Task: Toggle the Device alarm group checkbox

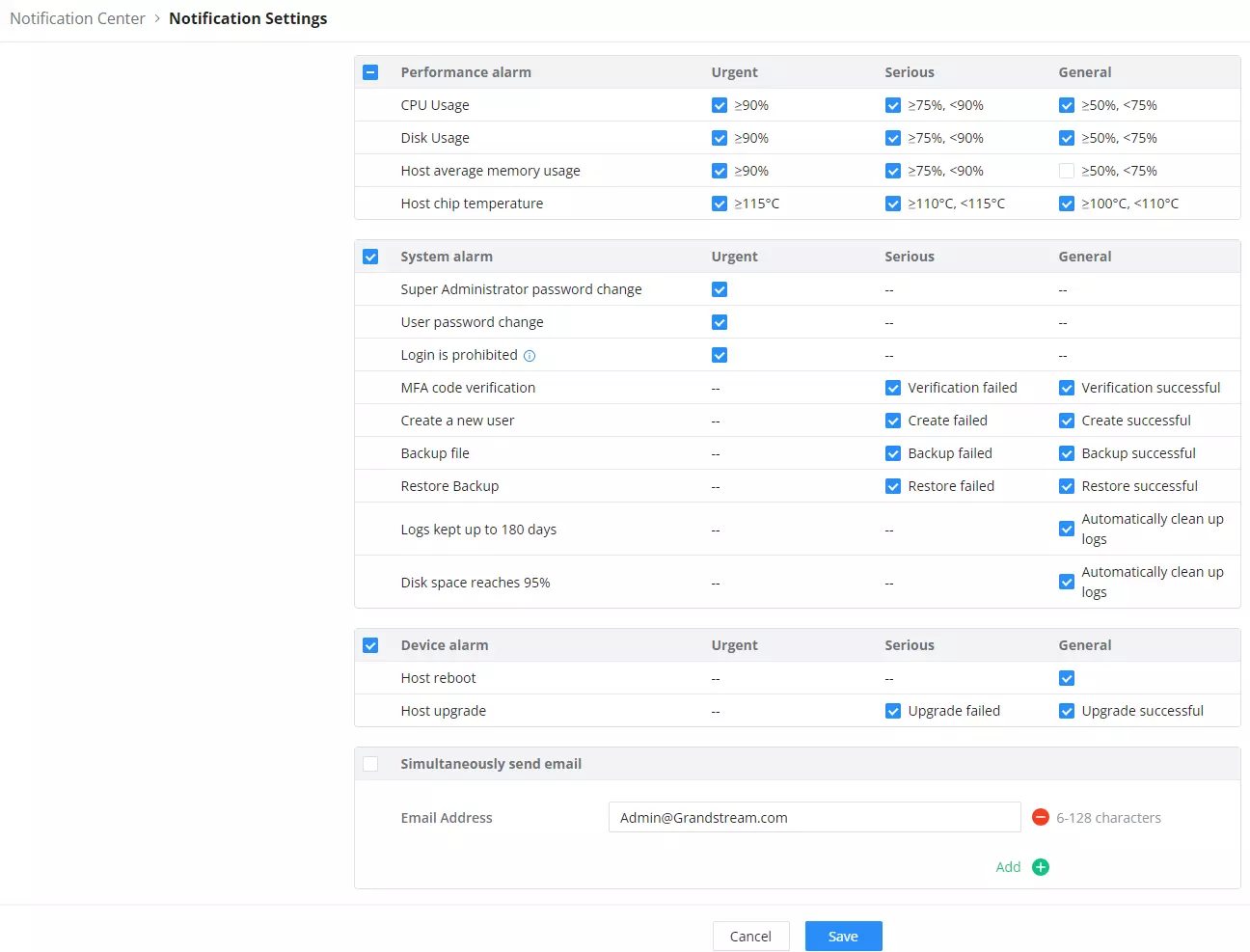Action: tap(370, 645)
